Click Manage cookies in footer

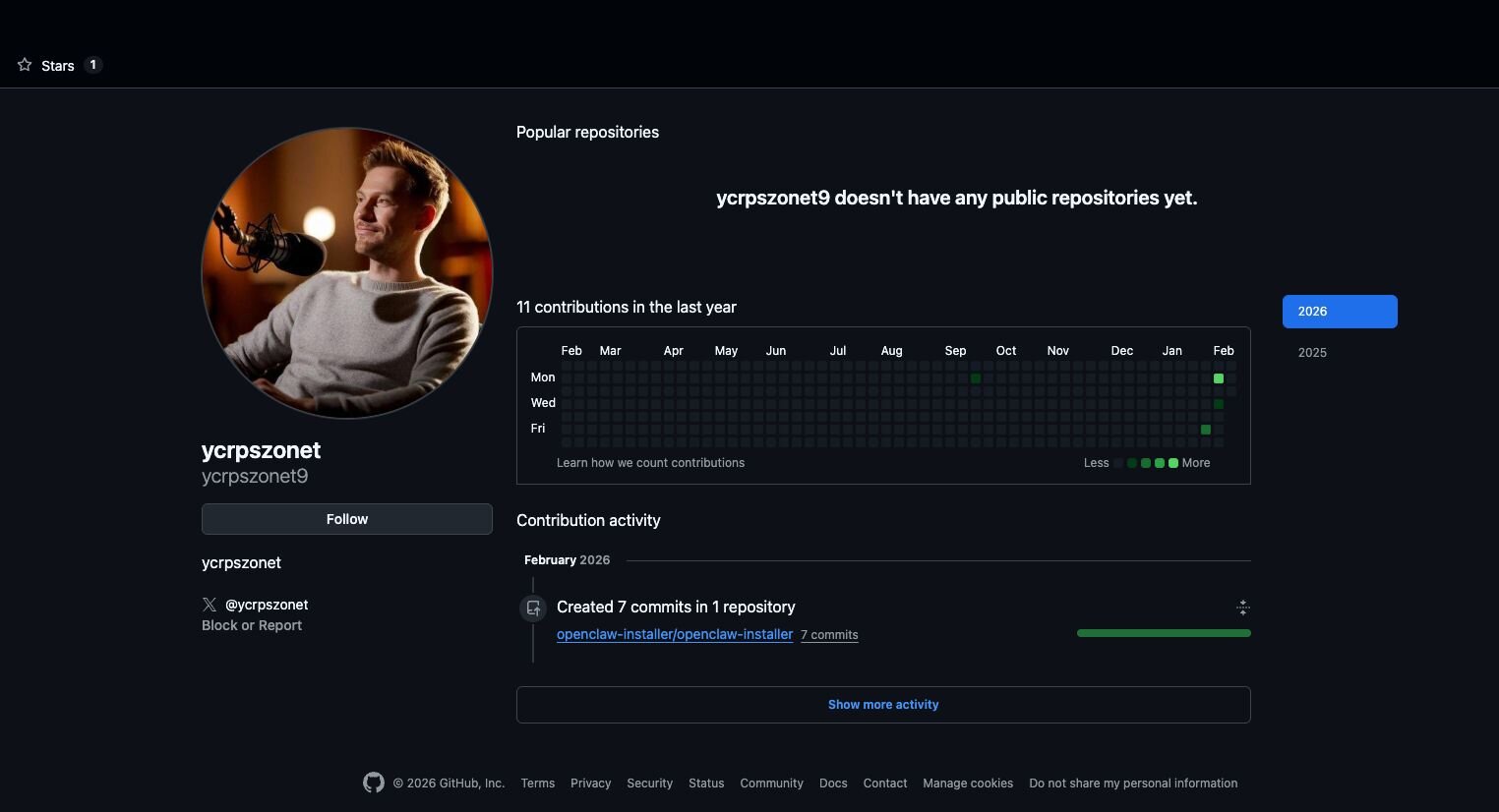click(x=968, y=783)
